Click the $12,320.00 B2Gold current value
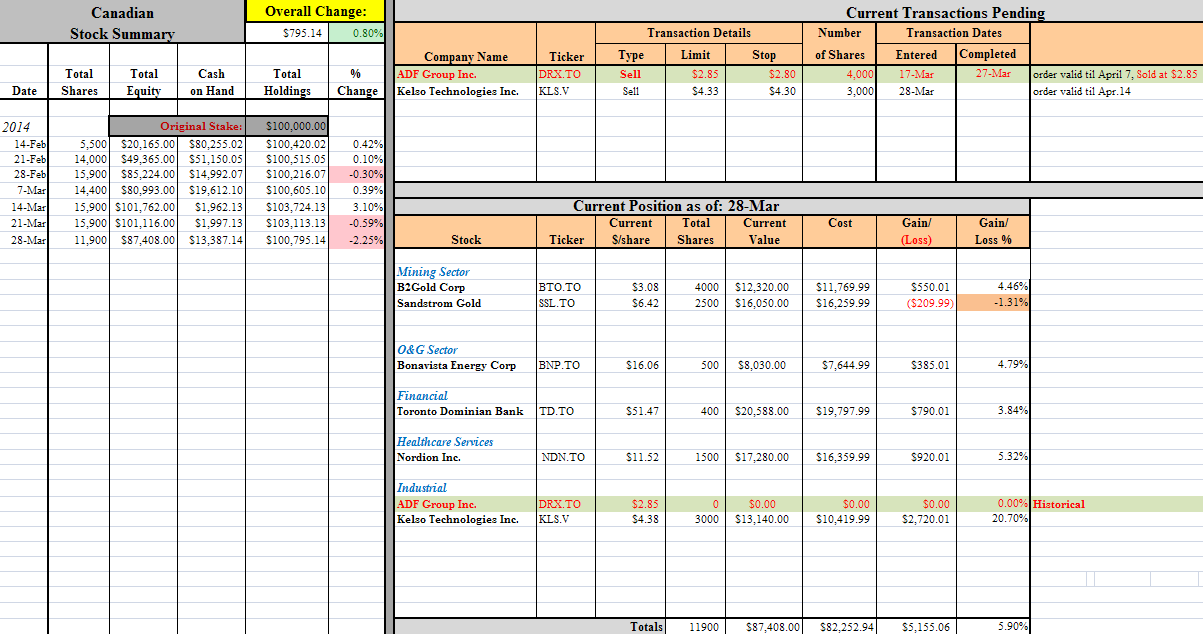 pos(762,288)
